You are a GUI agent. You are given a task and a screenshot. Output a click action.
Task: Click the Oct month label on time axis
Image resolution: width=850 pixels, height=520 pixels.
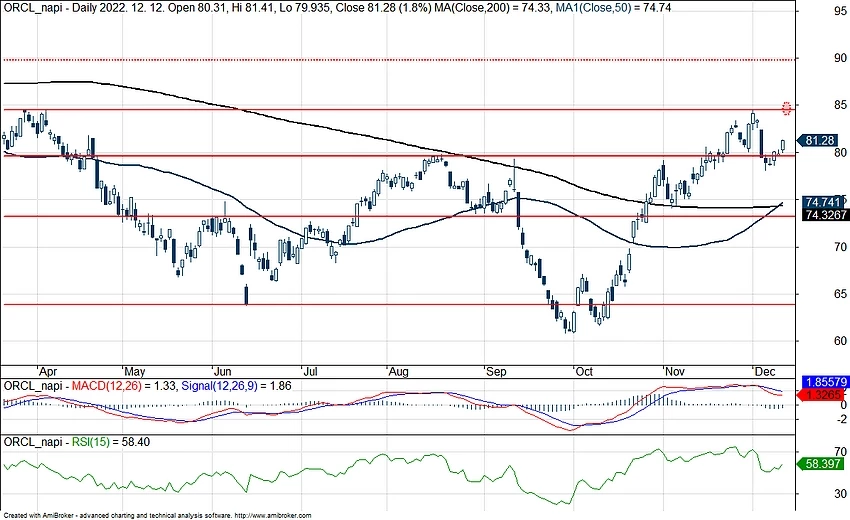pos(584,372)
